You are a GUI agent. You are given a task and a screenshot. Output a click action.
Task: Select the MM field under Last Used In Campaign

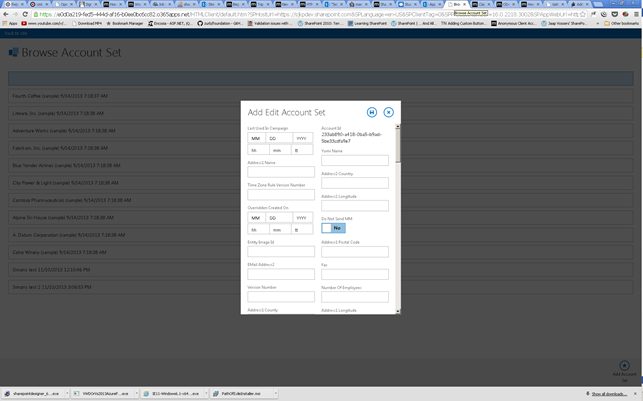(x=255, y=138)
